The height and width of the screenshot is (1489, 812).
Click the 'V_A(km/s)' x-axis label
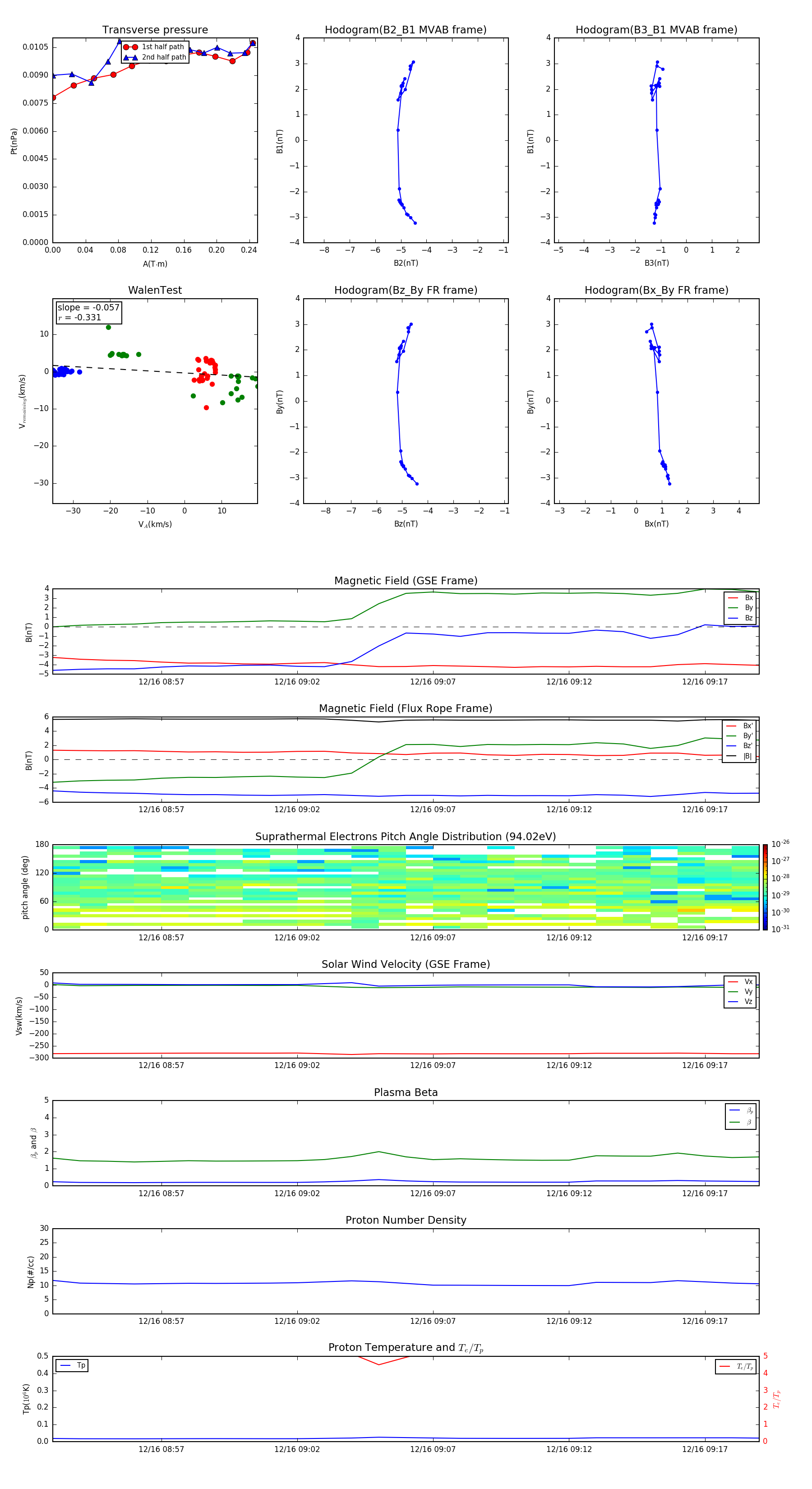pyautogui.click(x=155, y=524)
